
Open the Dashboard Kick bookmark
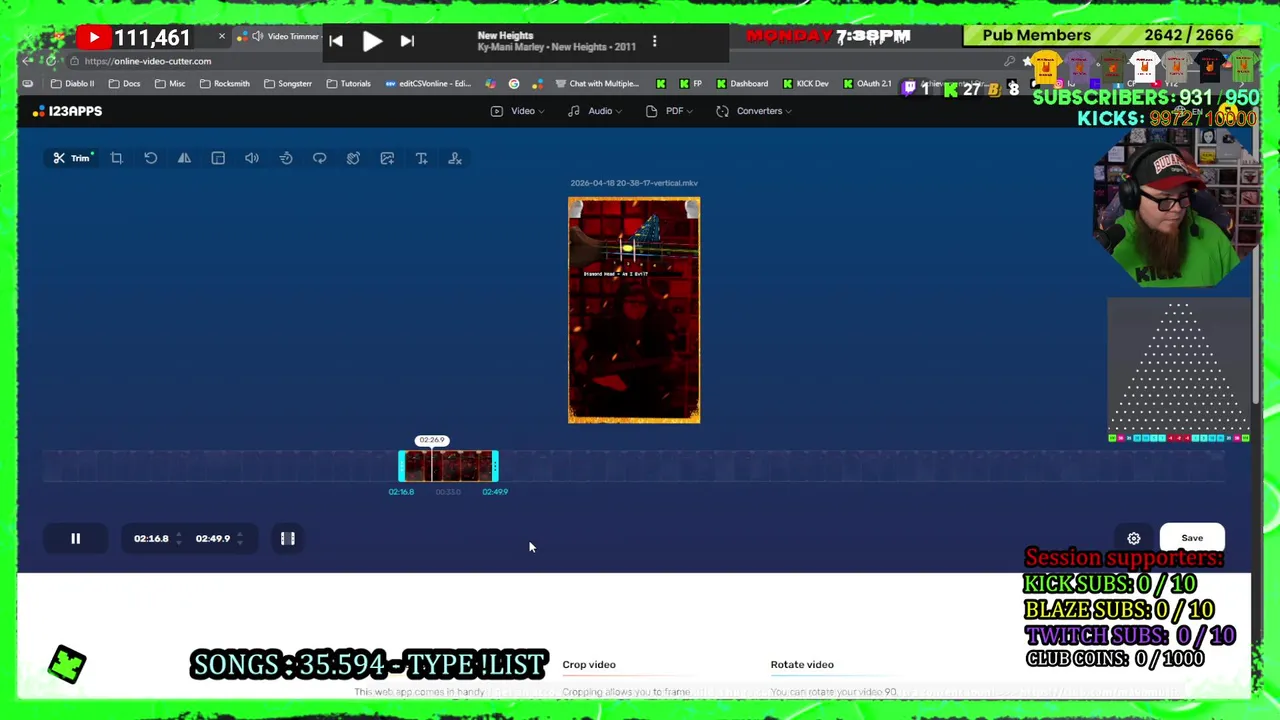pos(742,84)
